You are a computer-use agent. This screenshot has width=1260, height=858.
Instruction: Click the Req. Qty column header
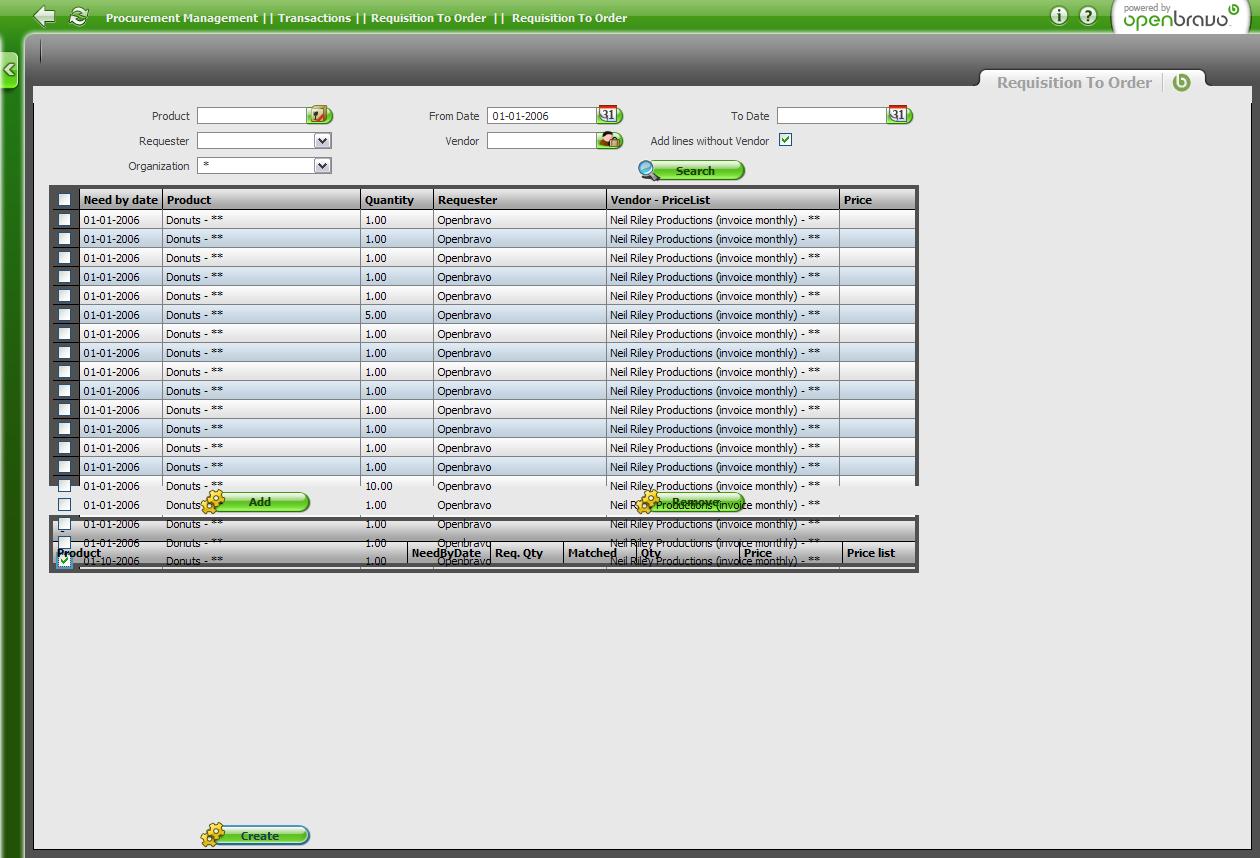point(527,553)
